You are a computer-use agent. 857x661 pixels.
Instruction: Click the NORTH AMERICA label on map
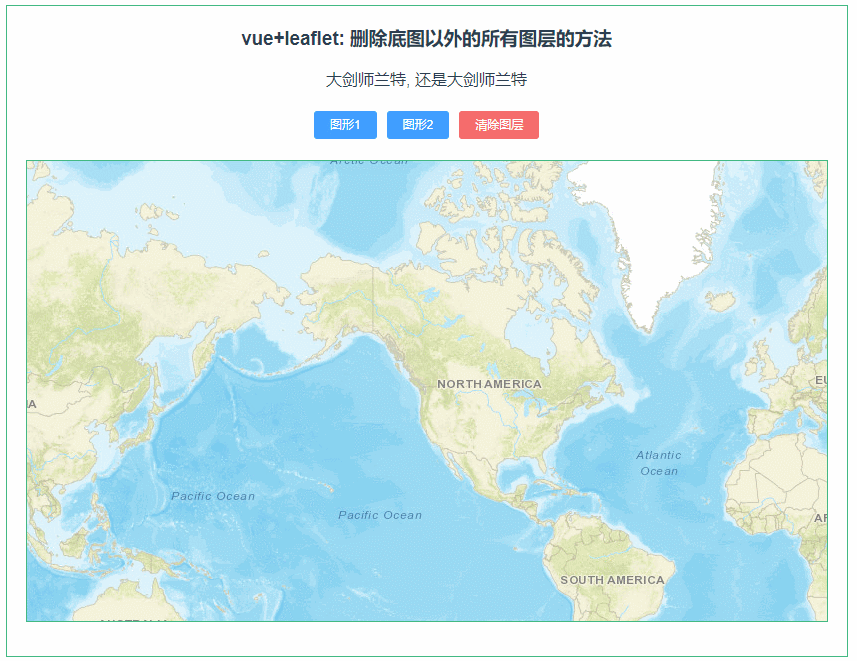tap(489, 384)
